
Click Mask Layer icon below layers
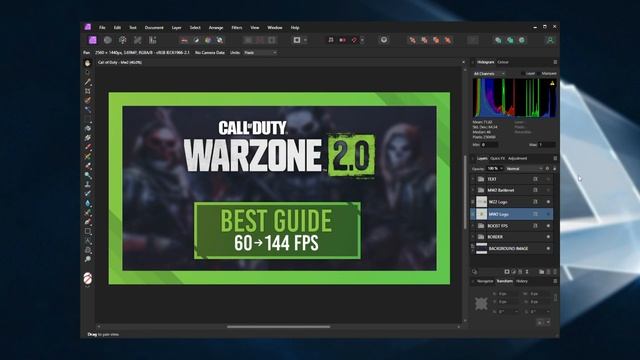pyautogui.click(x=507, y=271)
